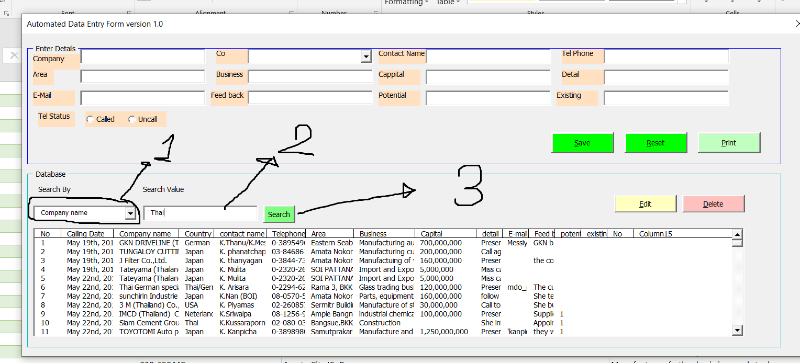Click the Company input field

click(x=142, y=57)
